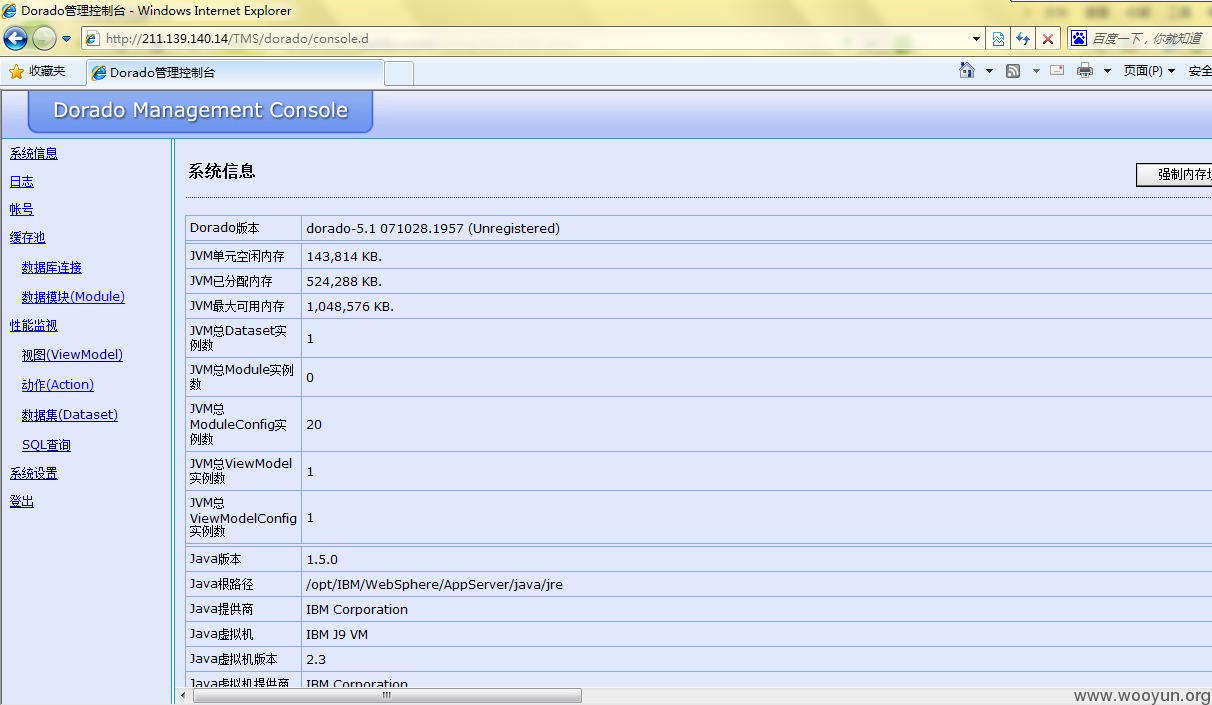
Task: Open the recent pages dropdown beside Forward
Action: [x=67, y=39]
